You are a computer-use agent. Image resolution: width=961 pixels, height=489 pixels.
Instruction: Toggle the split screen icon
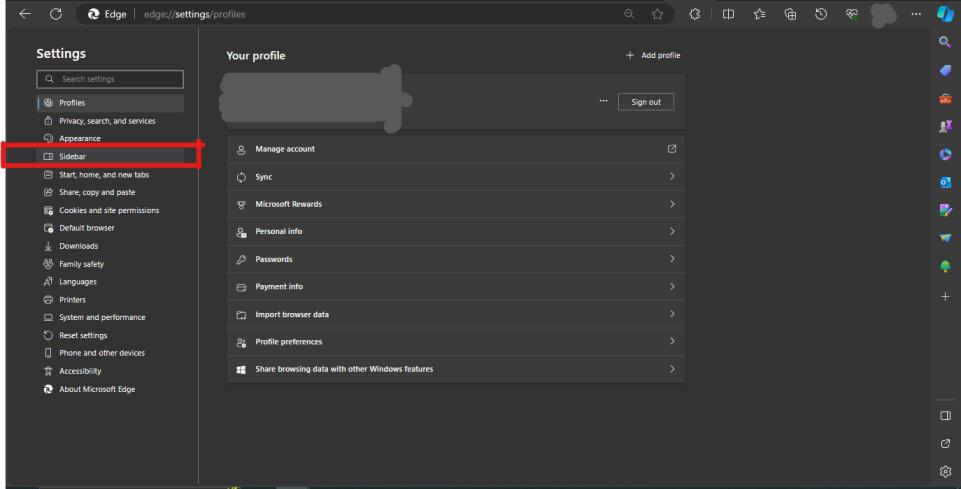coord(728,14)
